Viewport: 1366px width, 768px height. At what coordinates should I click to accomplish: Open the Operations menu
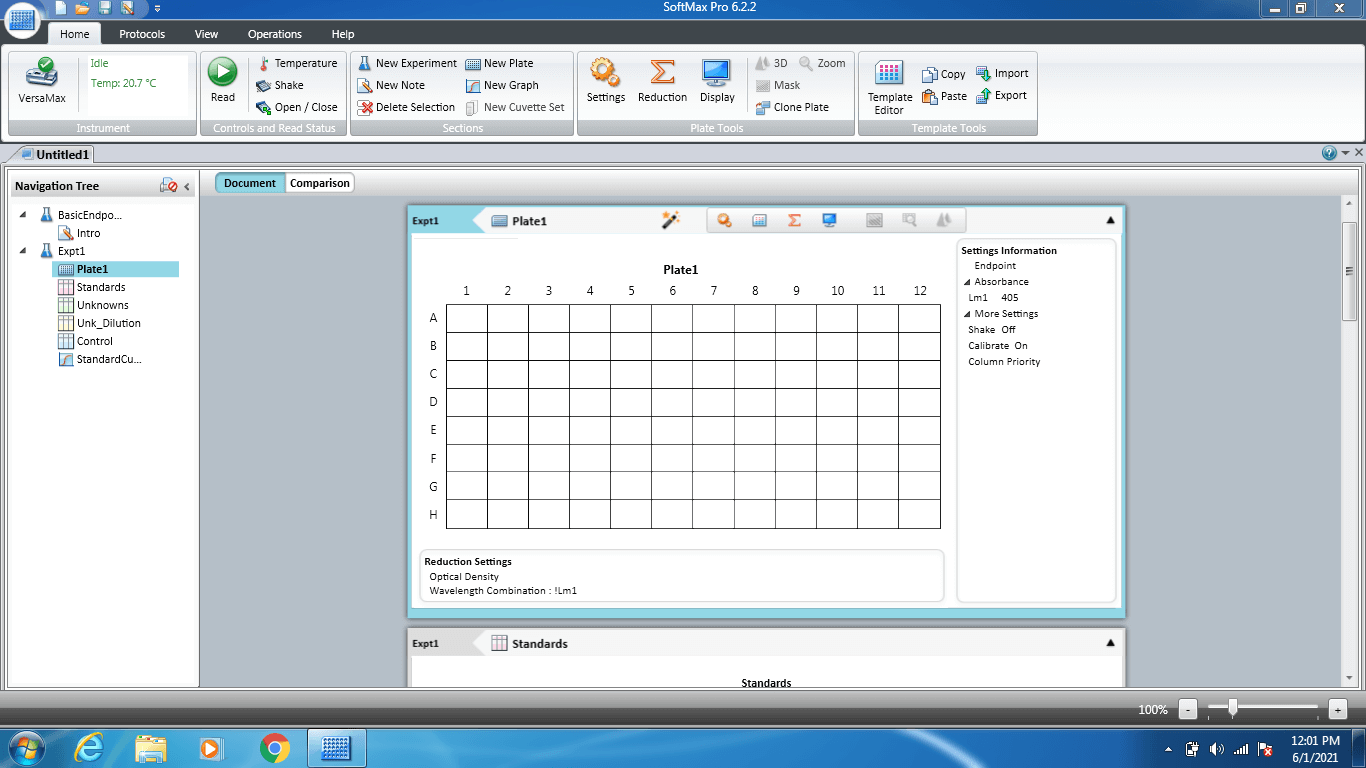tap(274, 33)
